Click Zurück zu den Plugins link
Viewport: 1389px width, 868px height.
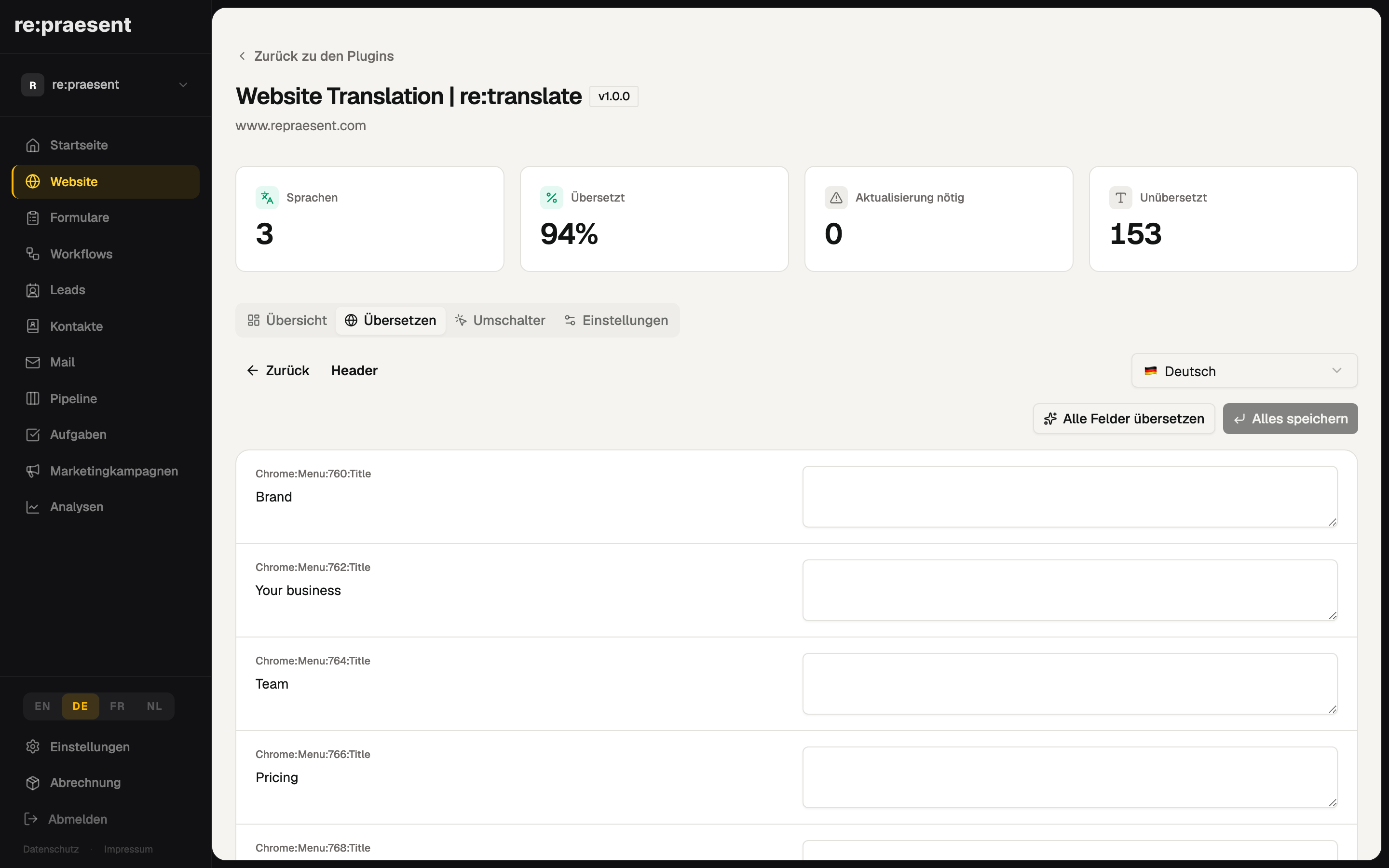click(316, 55)
